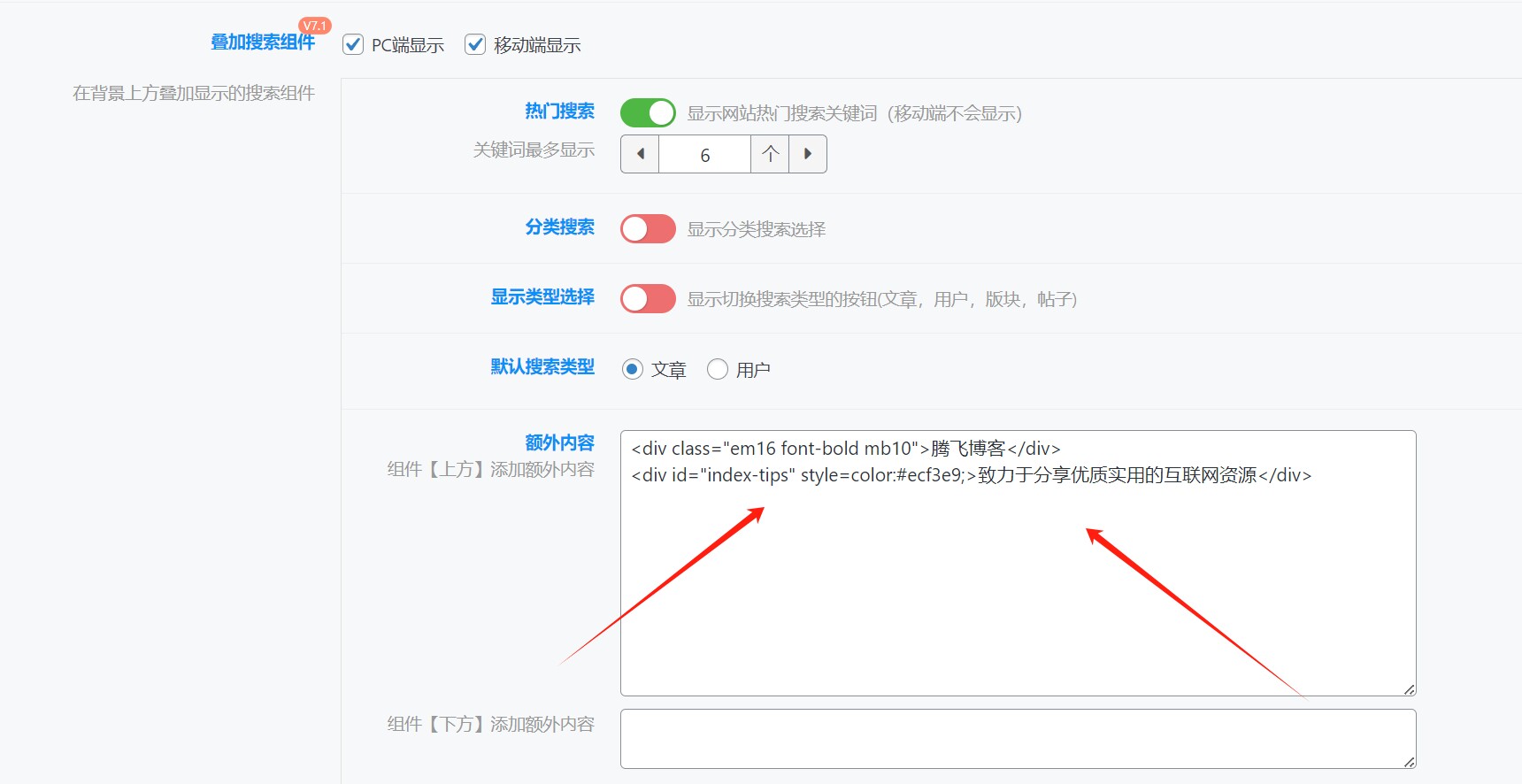Click the keyword count field showing 6

[x=705, y=154]
